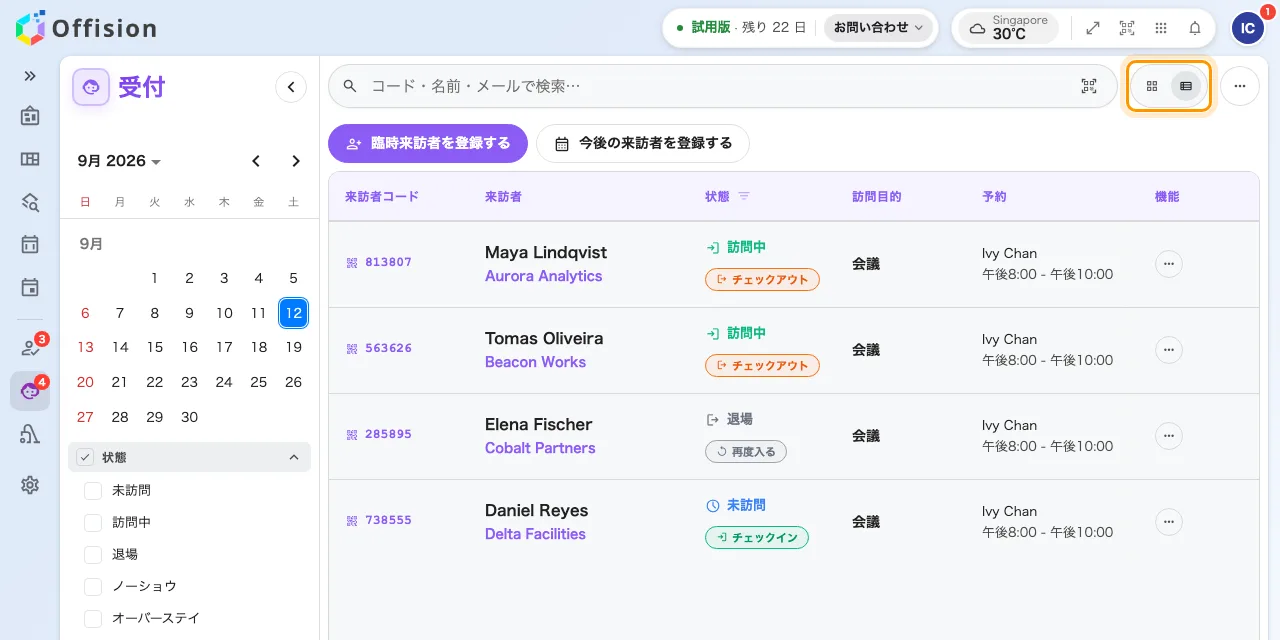Scan QR code from search bar
The image size is (1280, 640).
tap(1089, 86)
